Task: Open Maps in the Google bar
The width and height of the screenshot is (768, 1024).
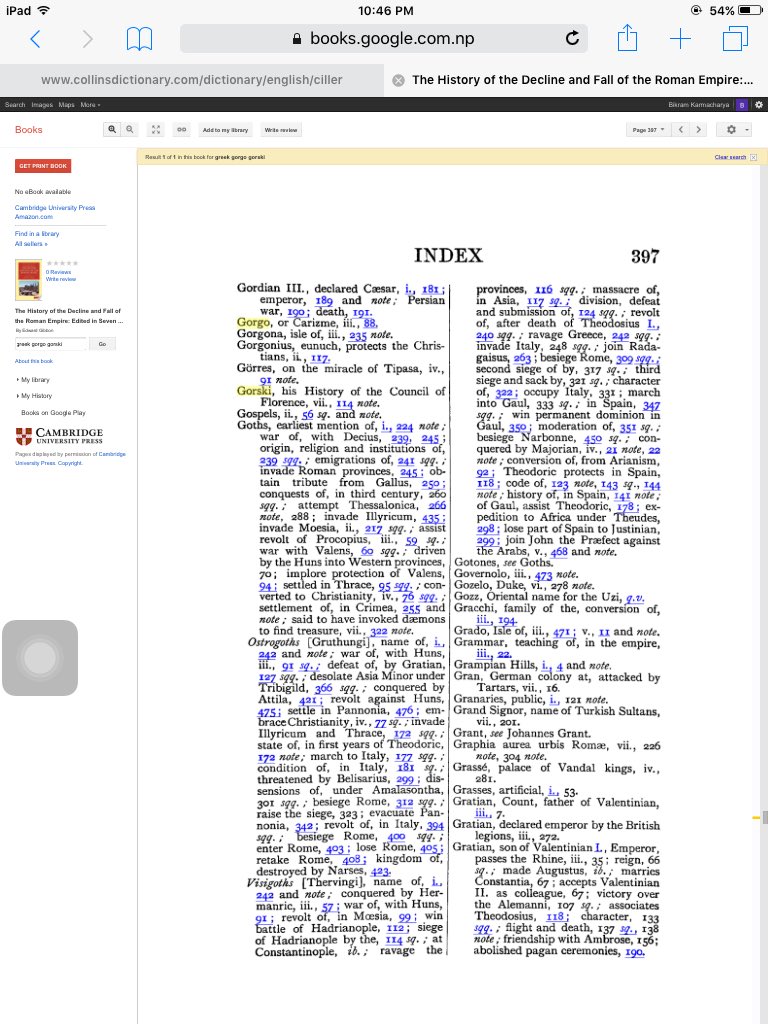Action: [x=66, y=104]
